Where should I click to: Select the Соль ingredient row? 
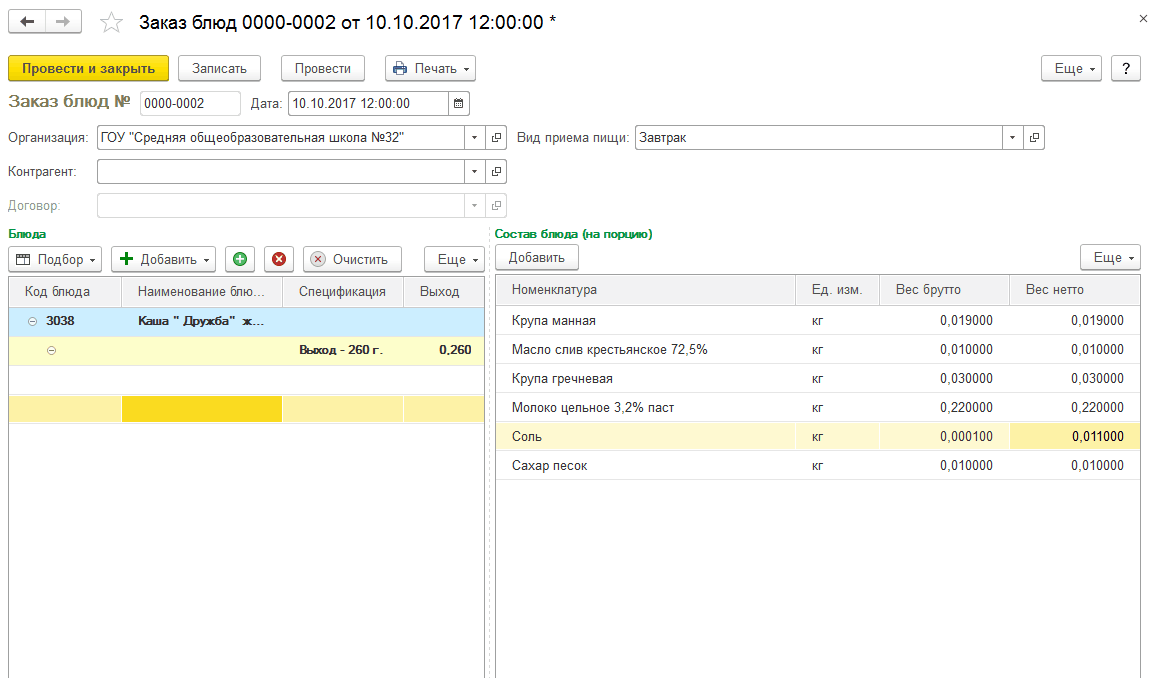[x=818, y=437]
